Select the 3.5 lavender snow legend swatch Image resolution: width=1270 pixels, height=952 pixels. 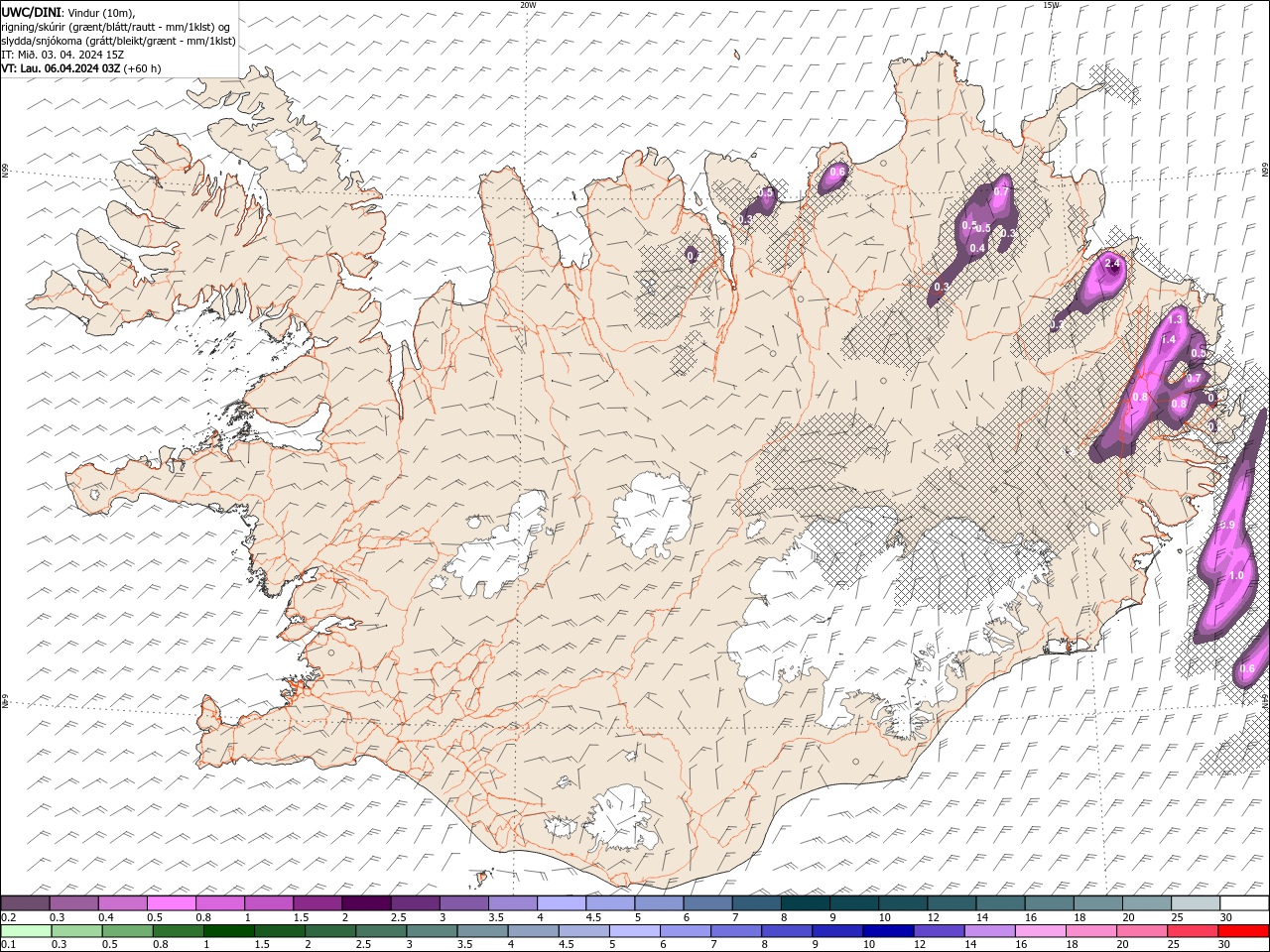(x=512, y=903)
